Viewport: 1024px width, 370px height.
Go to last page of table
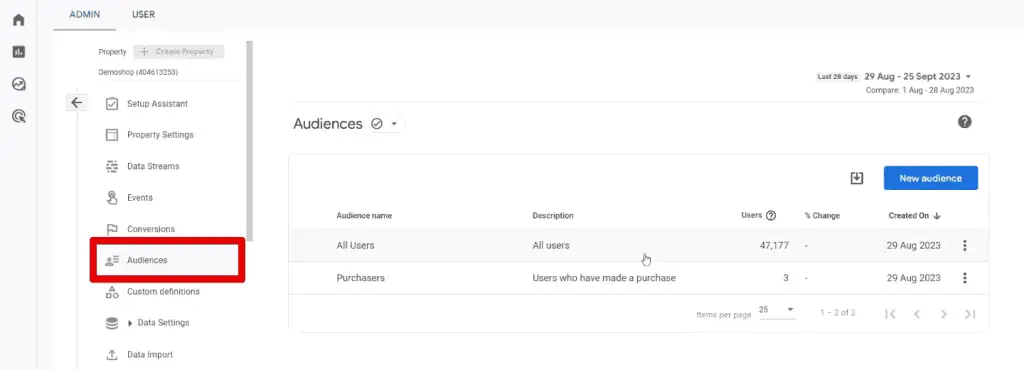[x=970, y=314]
